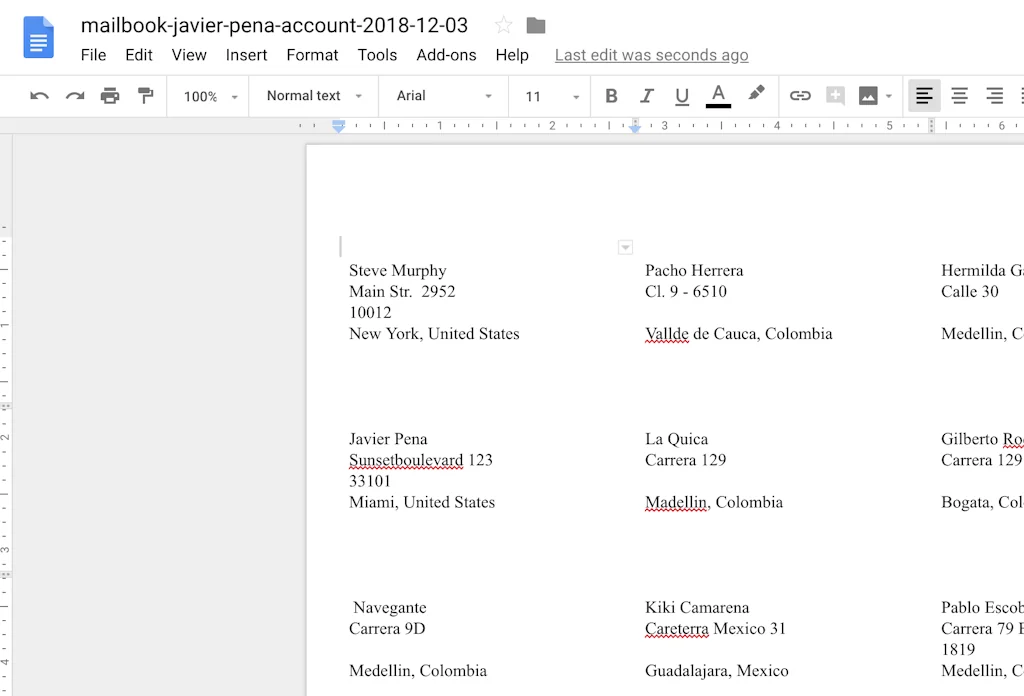The image size is (1024, 696).
Task: Open the Arial font dropdown
Action: tap(442, 96)
